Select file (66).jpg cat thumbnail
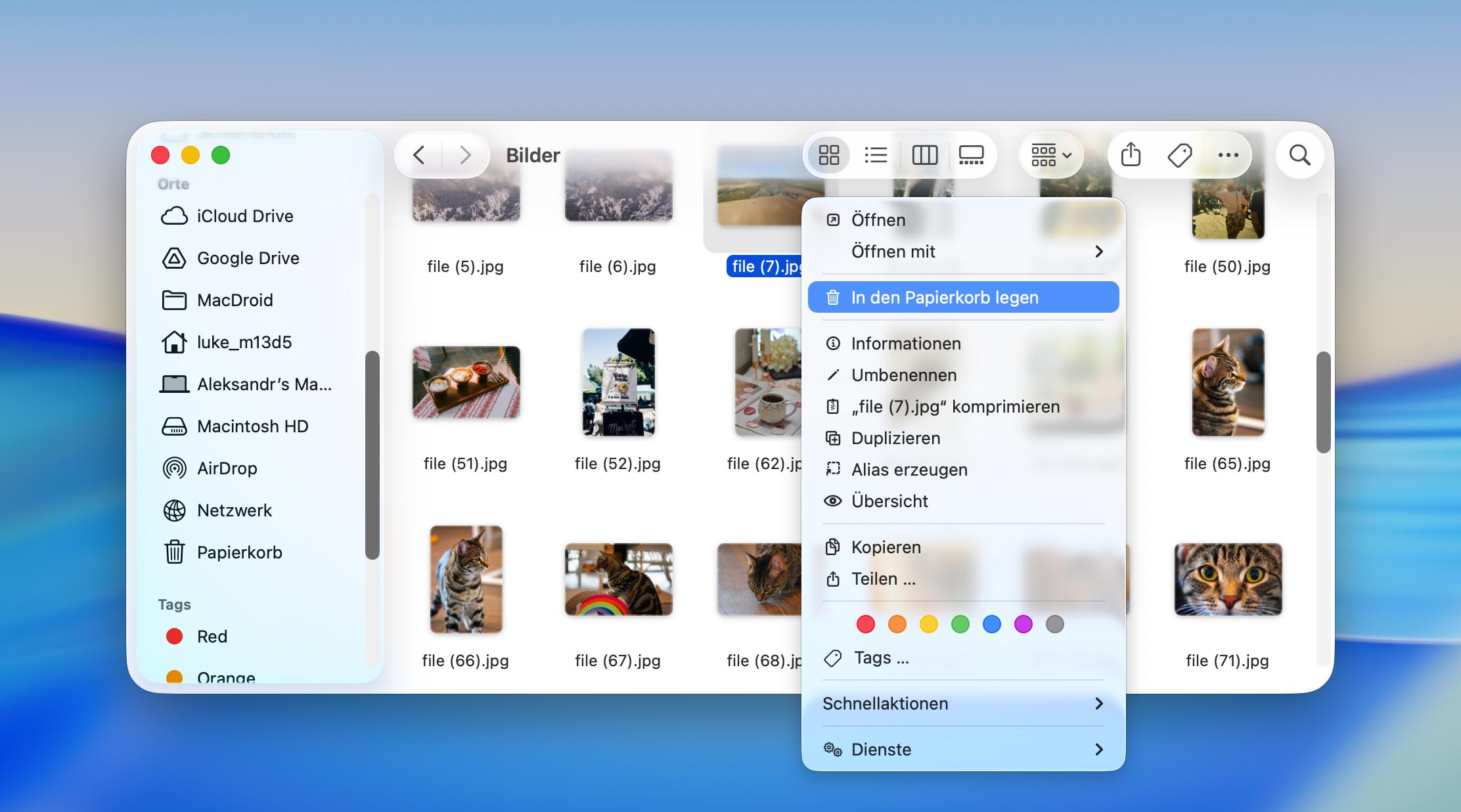The width and height of the screenshot is (1461, 812). [x=466, y=579]
